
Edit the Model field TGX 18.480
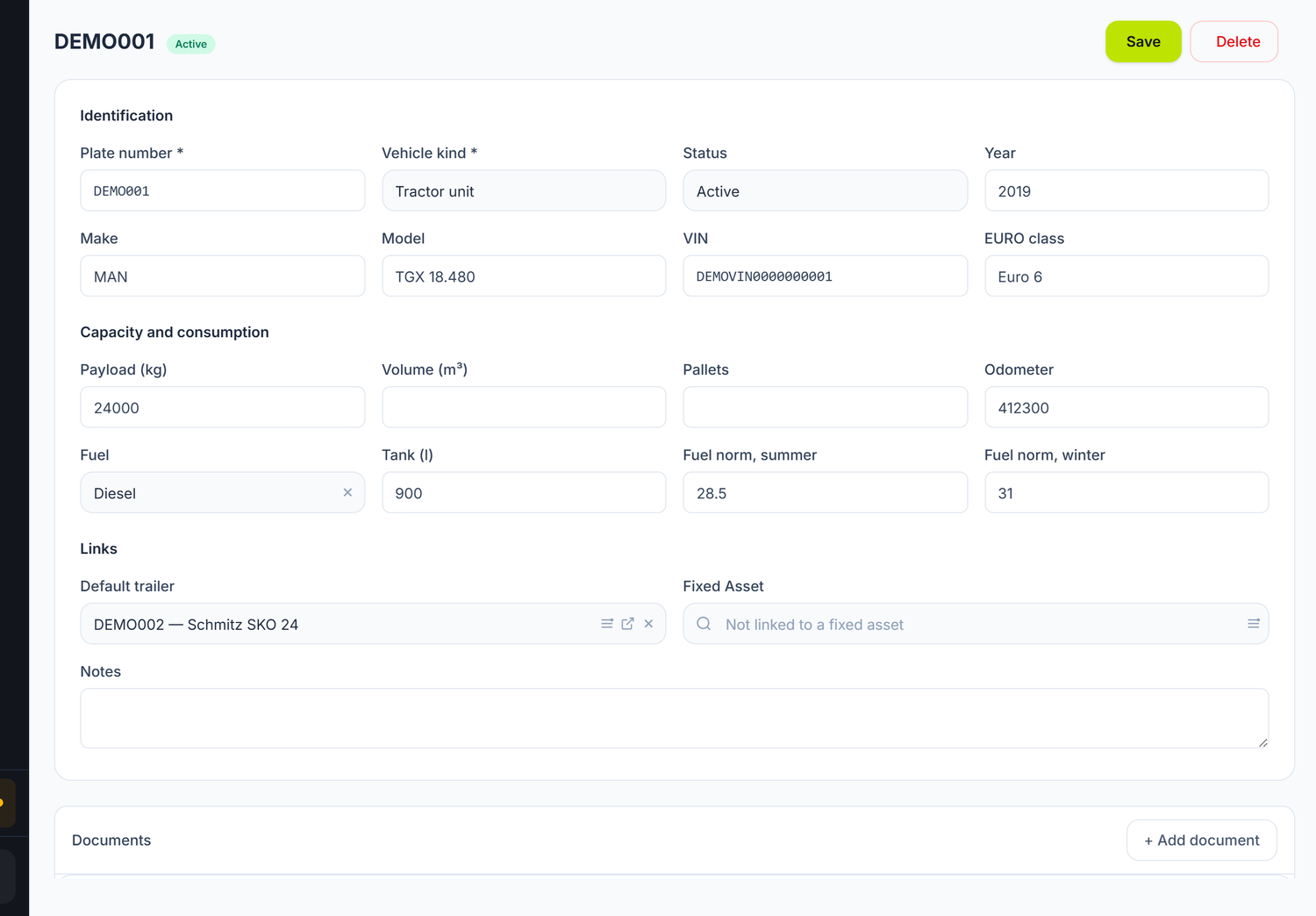[x=524, y=276]
